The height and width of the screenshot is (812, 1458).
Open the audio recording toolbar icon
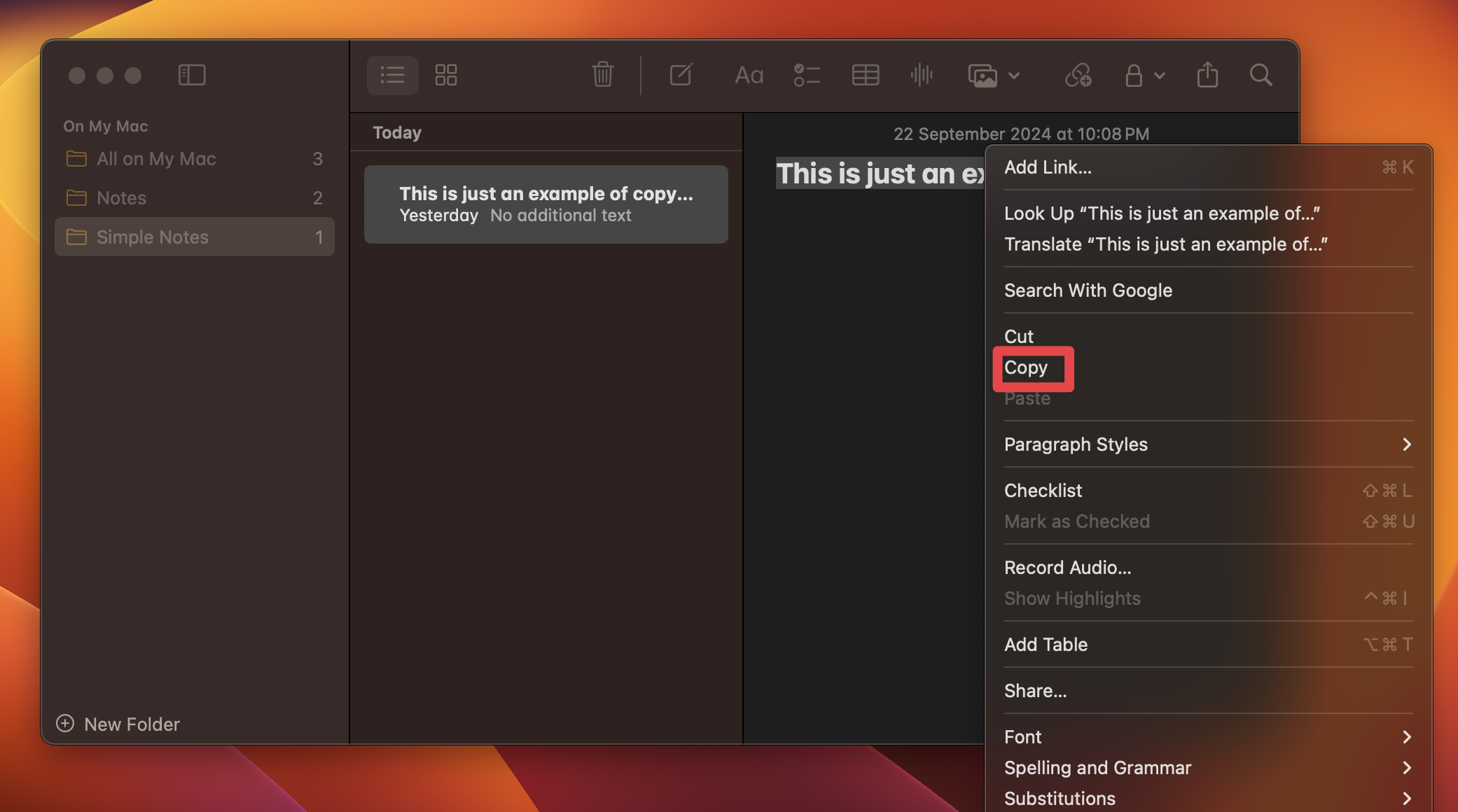point(922,75)
